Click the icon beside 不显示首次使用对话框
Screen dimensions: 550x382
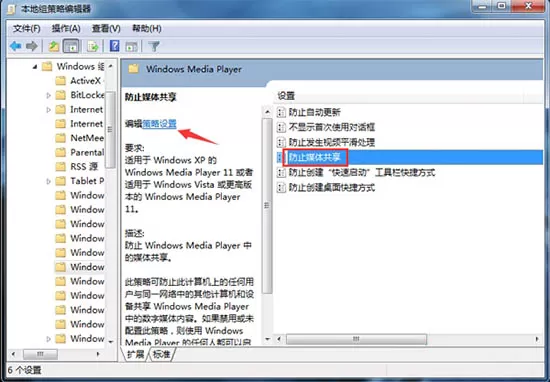coord(281,127)
